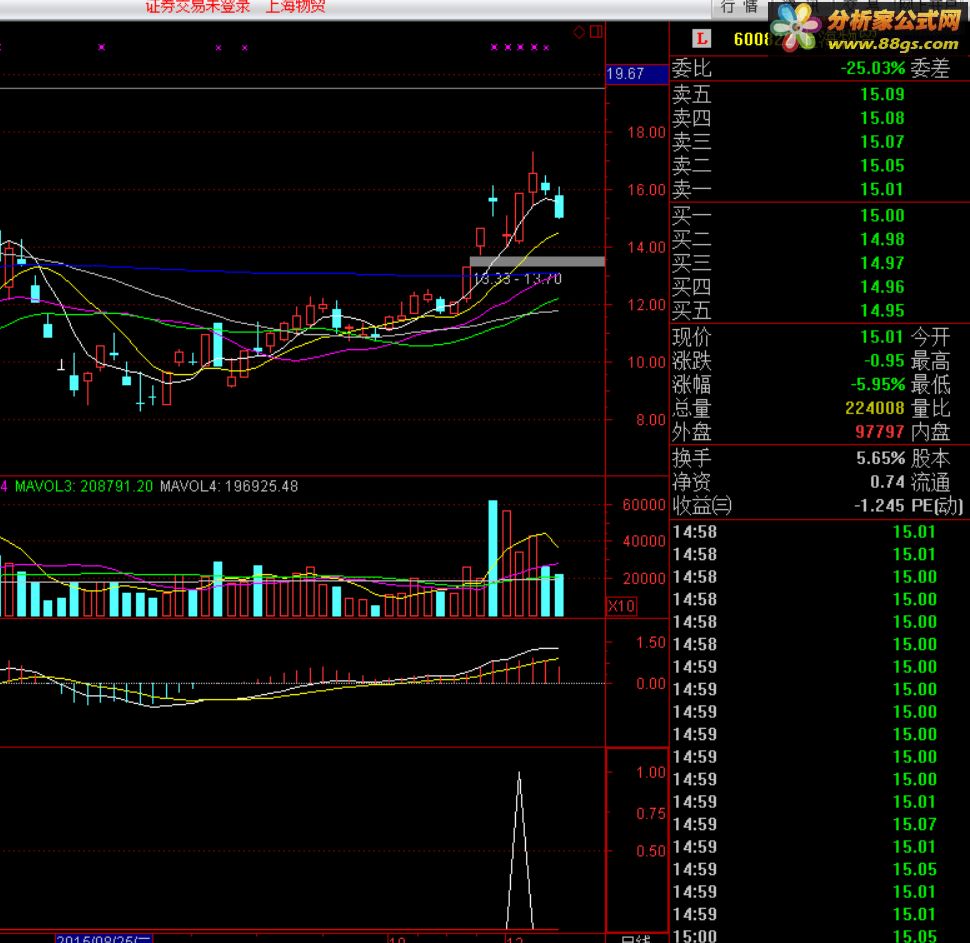
Task: Click the 现价 value 15.01
Action: pos(882,337)
